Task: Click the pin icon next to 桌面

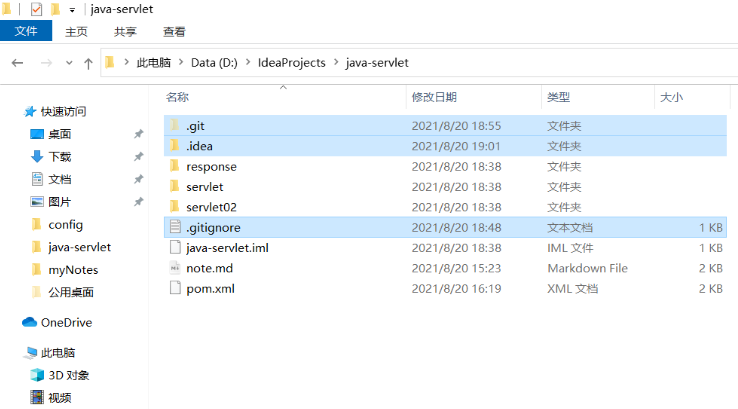Action: point(138,134)
